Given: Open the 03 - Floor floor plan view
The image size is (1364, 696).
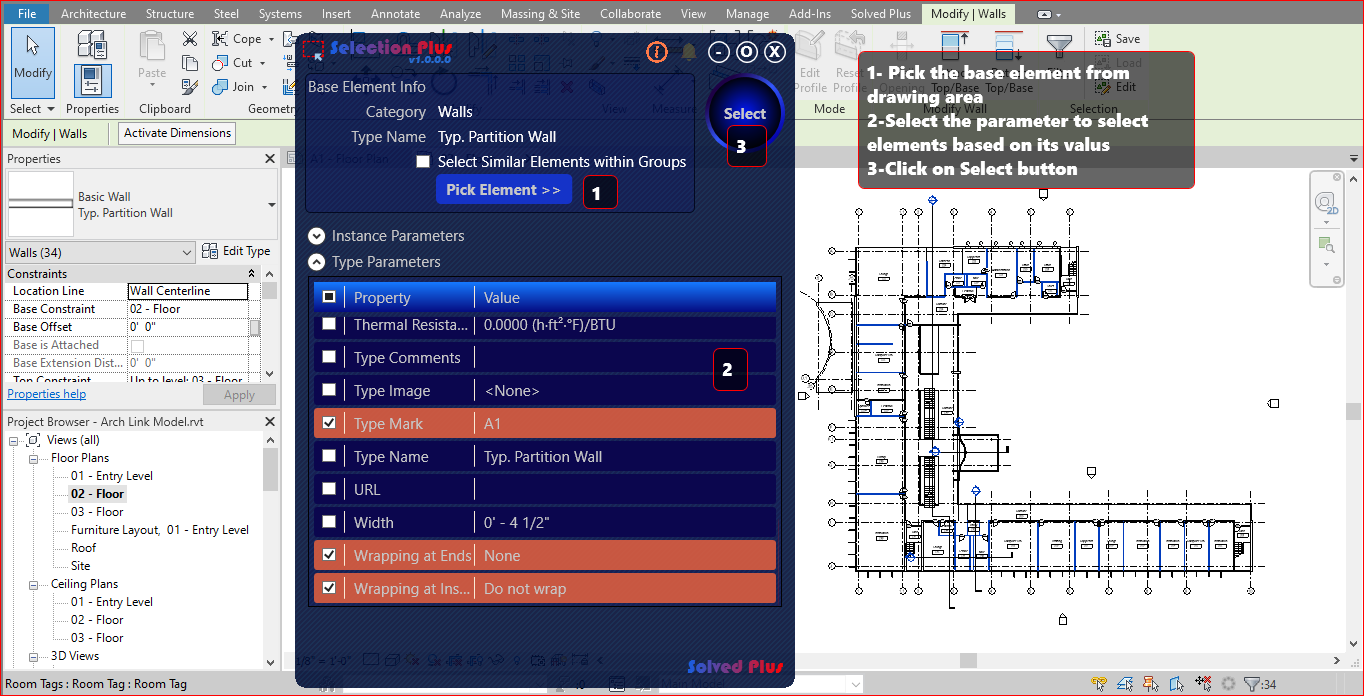Looking at the screenshot, I should [x=97, y=512].
